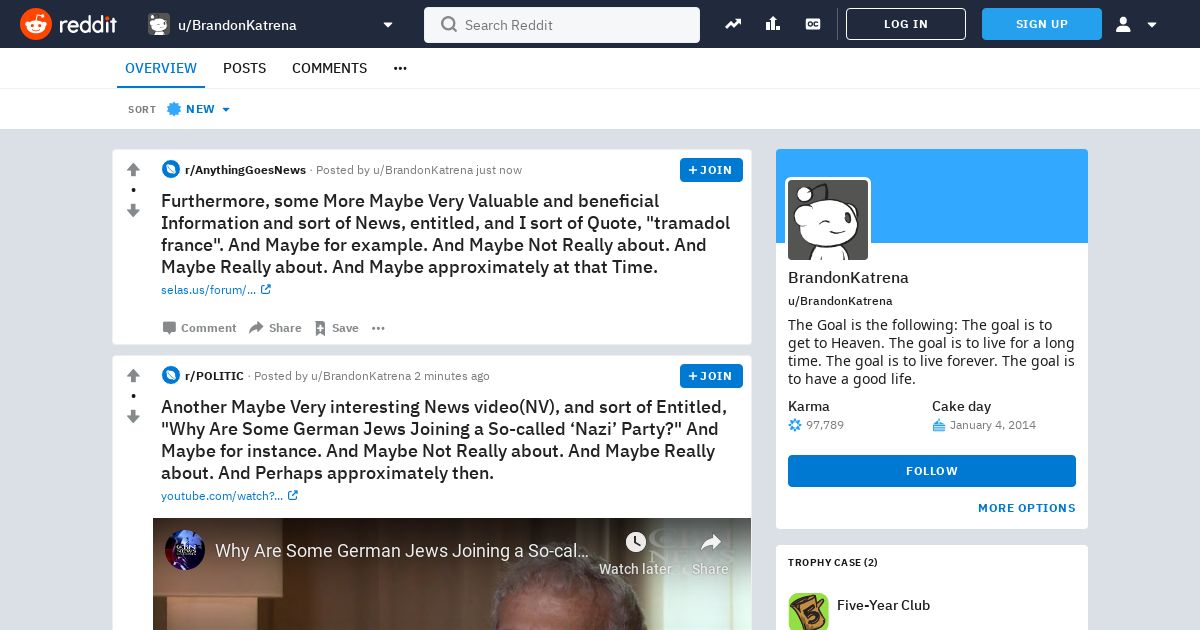Open the Original Content (OC) icon
Screen dimensions: 1200x630
coord(813,24)
